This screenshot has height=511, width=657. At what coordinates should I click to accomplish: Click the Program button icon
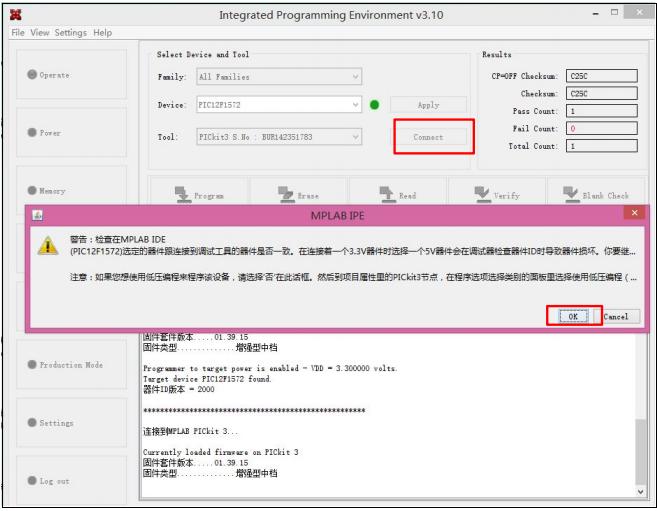(x=182, y=194)
